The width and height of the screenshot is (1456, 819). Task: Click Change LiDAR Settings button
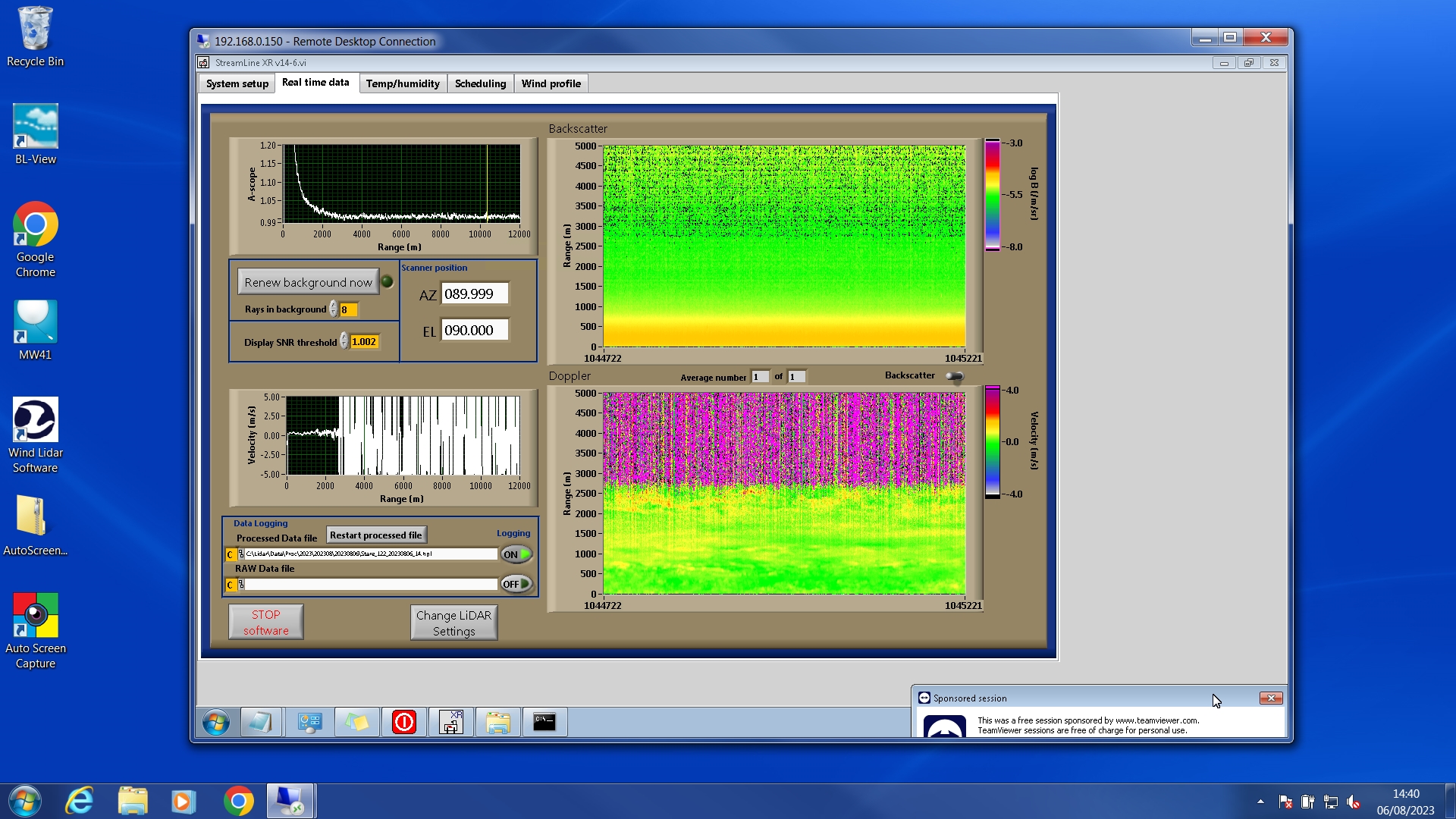[453, 623]
